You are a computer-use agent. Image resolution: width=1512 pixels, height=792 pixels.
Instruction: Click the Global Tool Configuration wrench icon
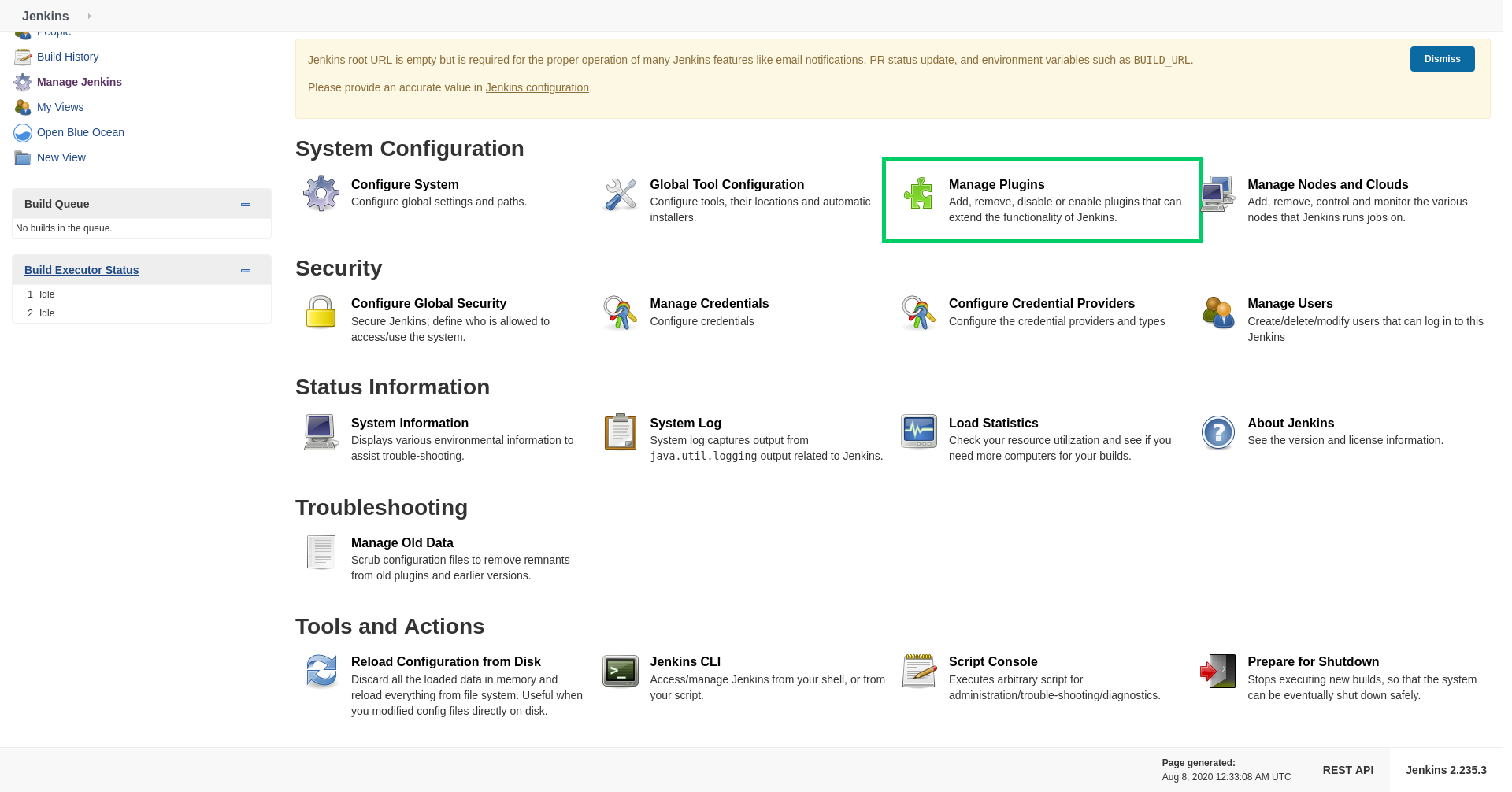[x=620, y=194]
